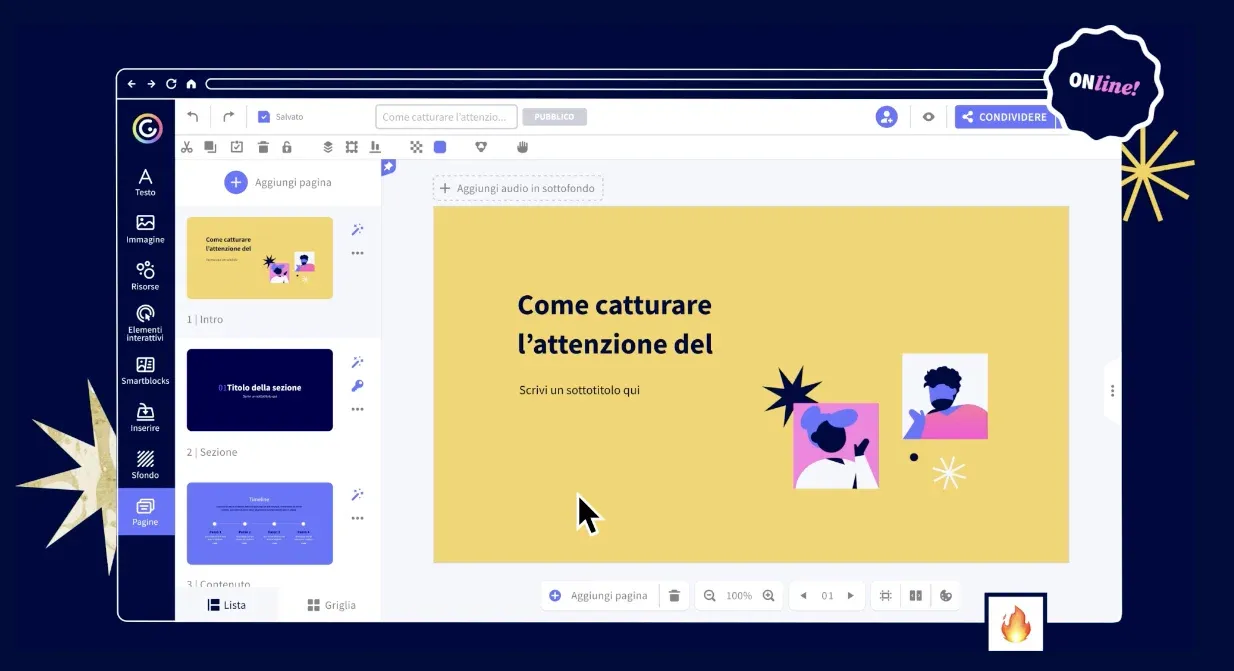Click the lock icon in the toolbar
1234x671 pixels.
coord(287,147)
